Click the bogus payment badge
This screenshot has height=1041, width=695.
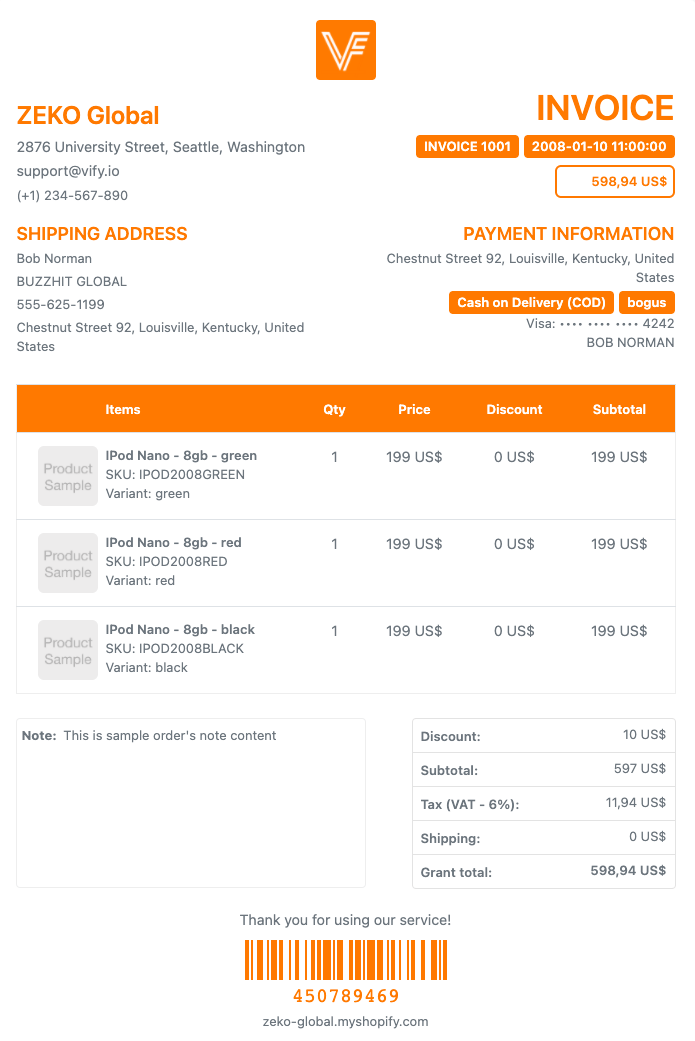(647, 303)
